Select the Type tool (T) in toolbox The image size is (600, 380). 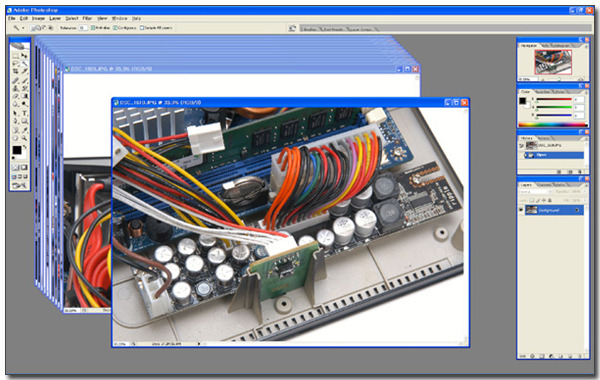(x=24, y=113)
